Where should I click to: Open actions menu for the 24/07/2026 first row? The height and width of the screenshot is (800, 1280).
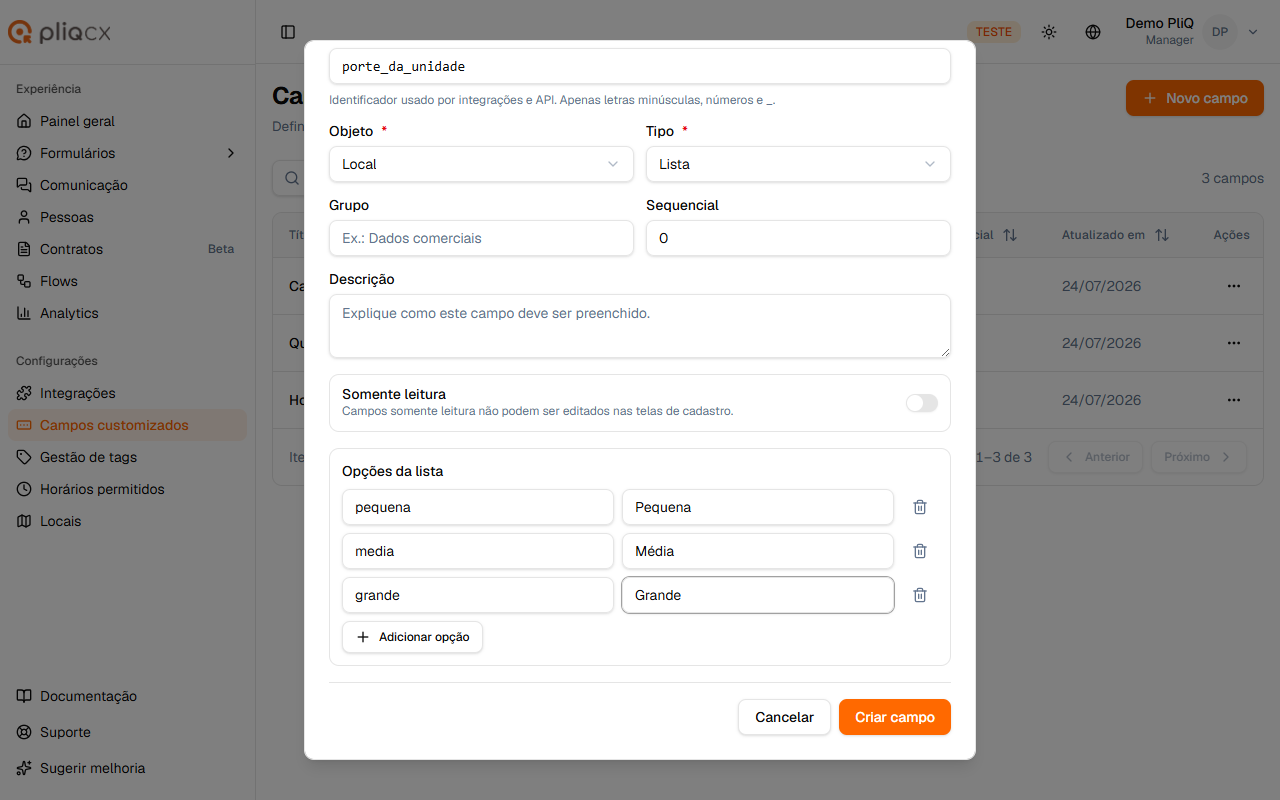click(1233, 286)
